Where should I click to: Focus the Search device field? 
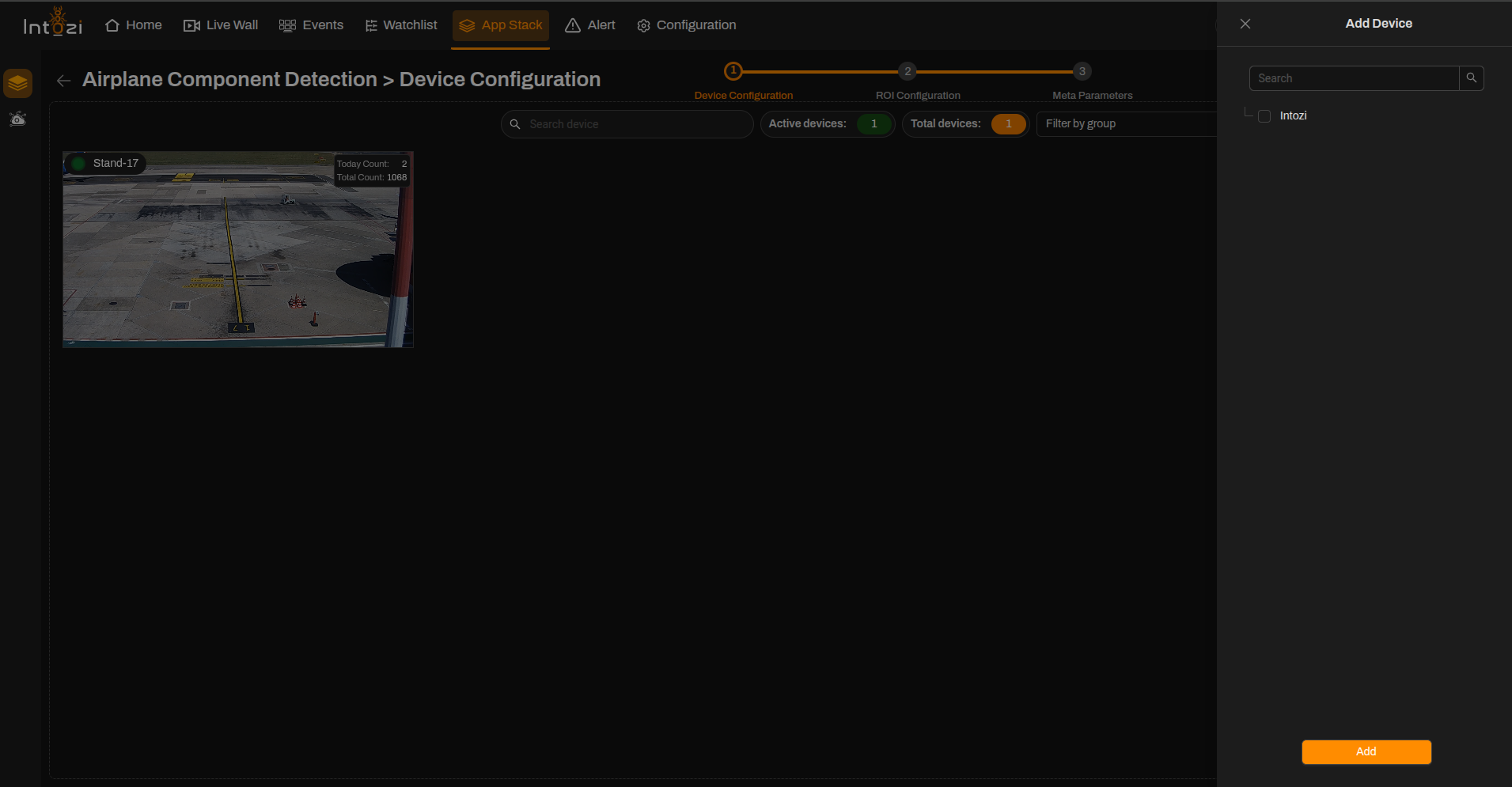pyautogui.click(x=627, y=124)
